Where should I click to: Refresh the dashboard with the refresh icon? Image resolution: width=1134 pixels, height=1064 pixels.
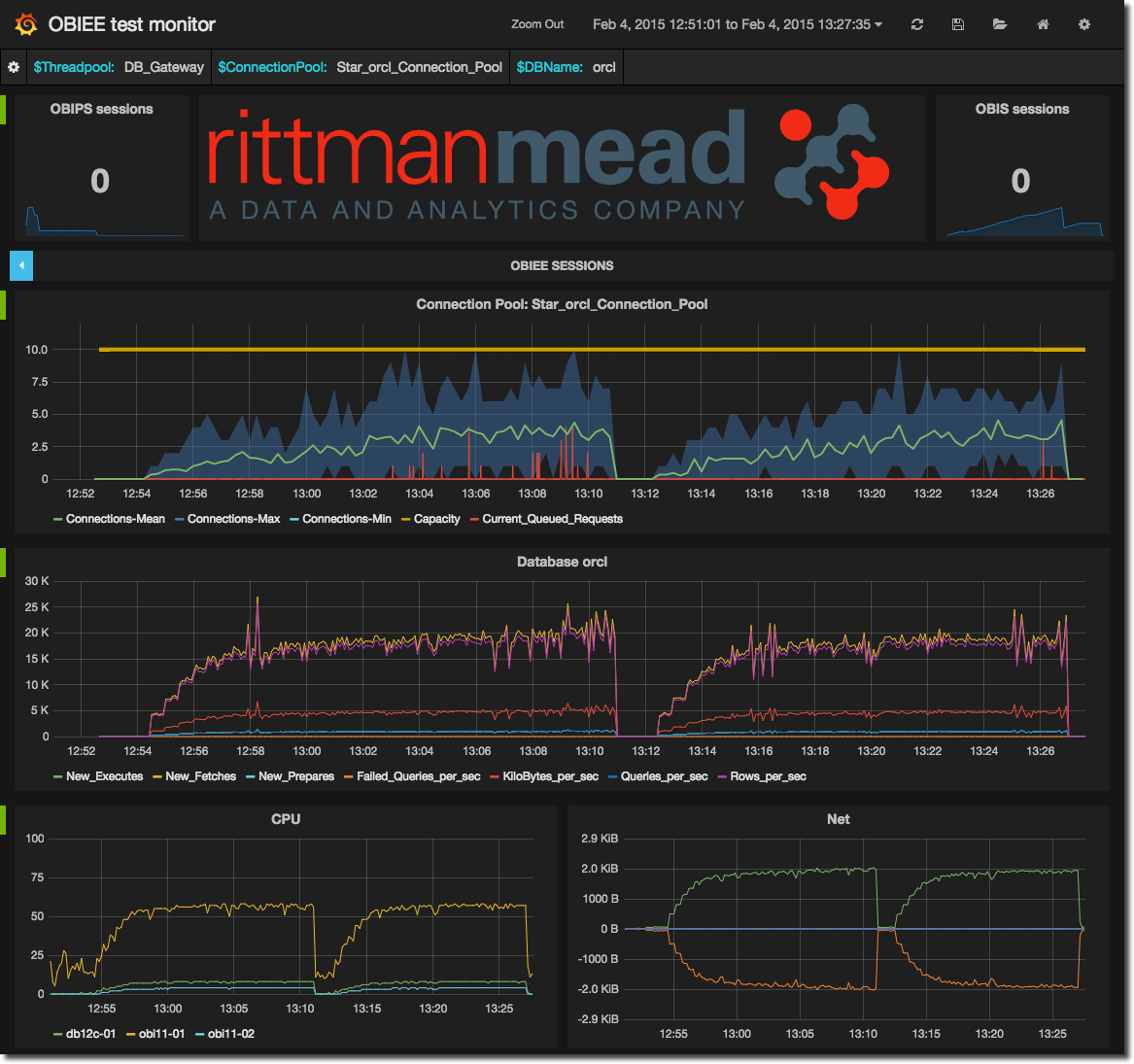(x=916, y=24)
